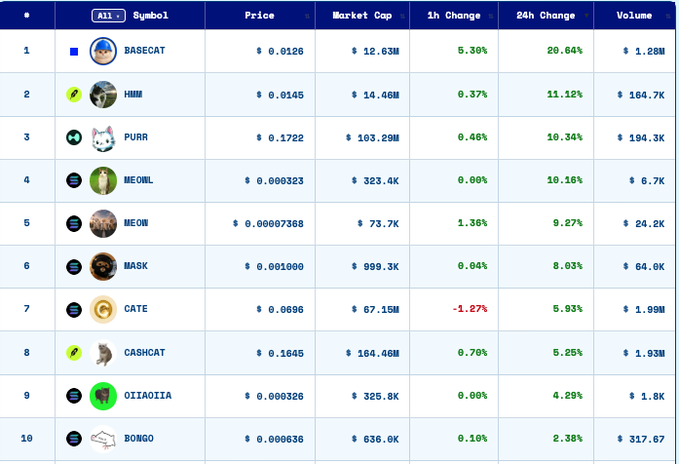
Task: Click the Solana chain icon beside MASK
Action: pyautogui.click(x=74, y=267)
